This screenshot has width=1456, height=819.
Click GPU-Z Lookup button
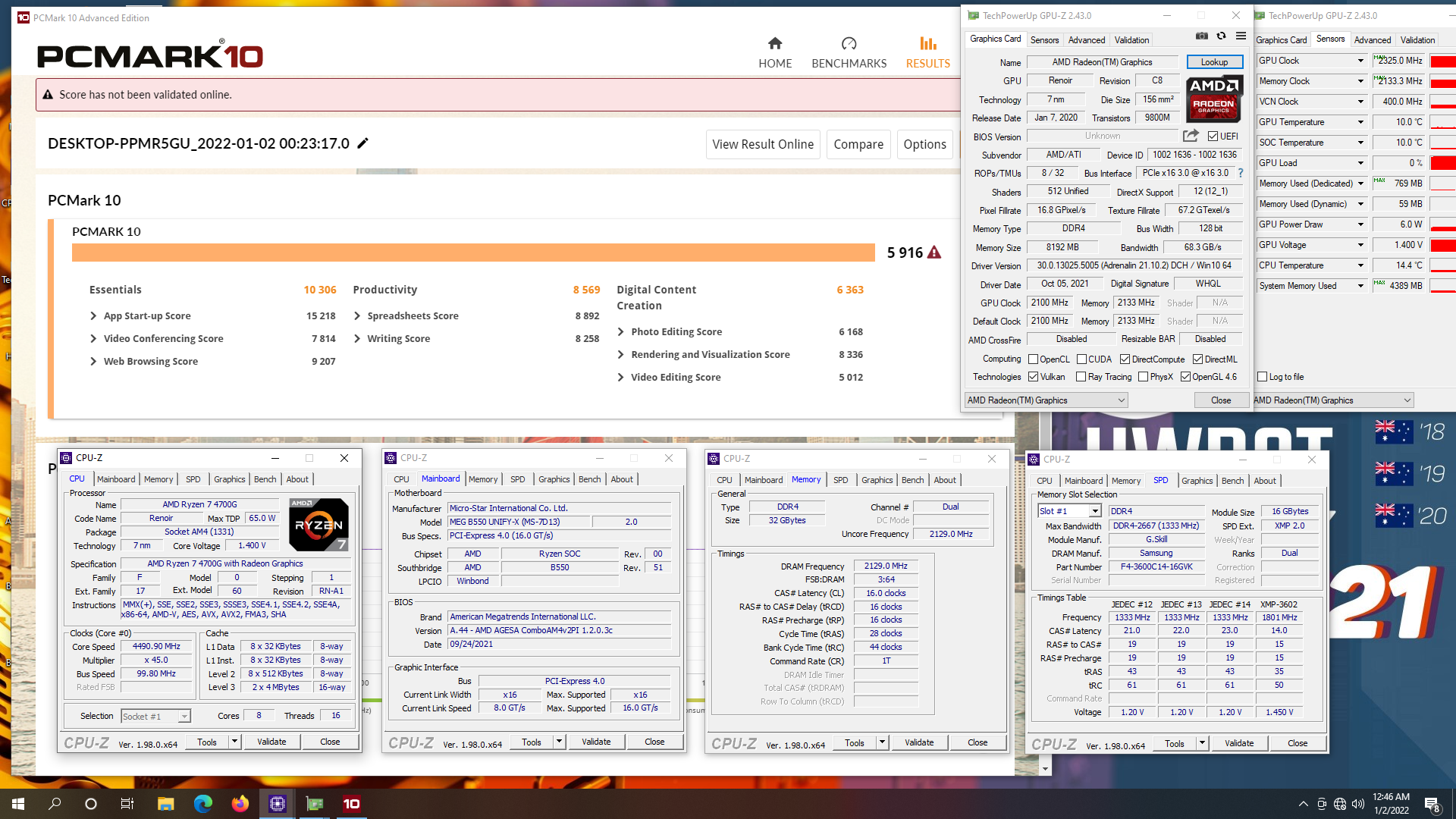(1213, 62)
